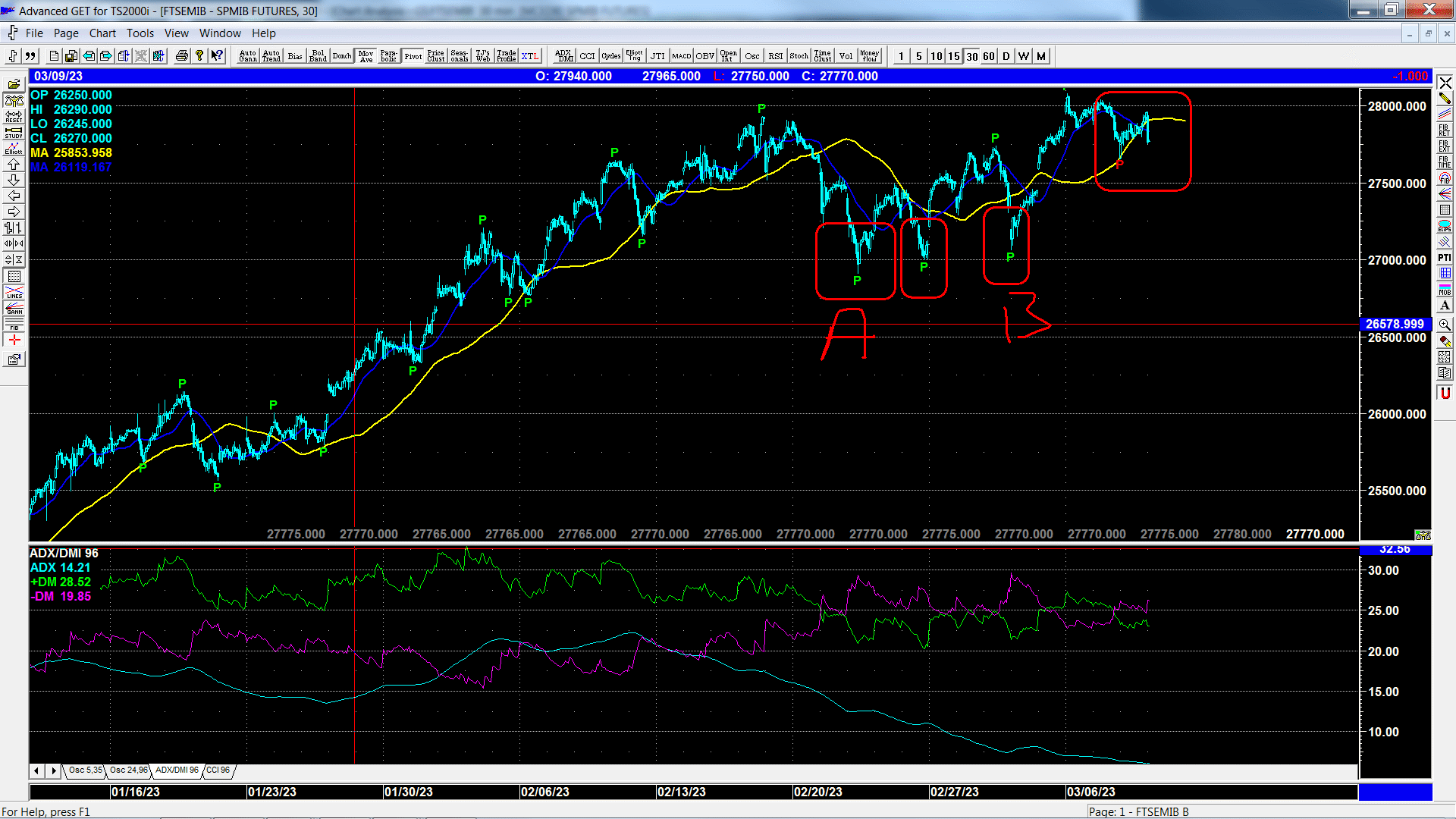Add the OBV indicator
This screenshot has height=819, width=1456.
point(705,56)
